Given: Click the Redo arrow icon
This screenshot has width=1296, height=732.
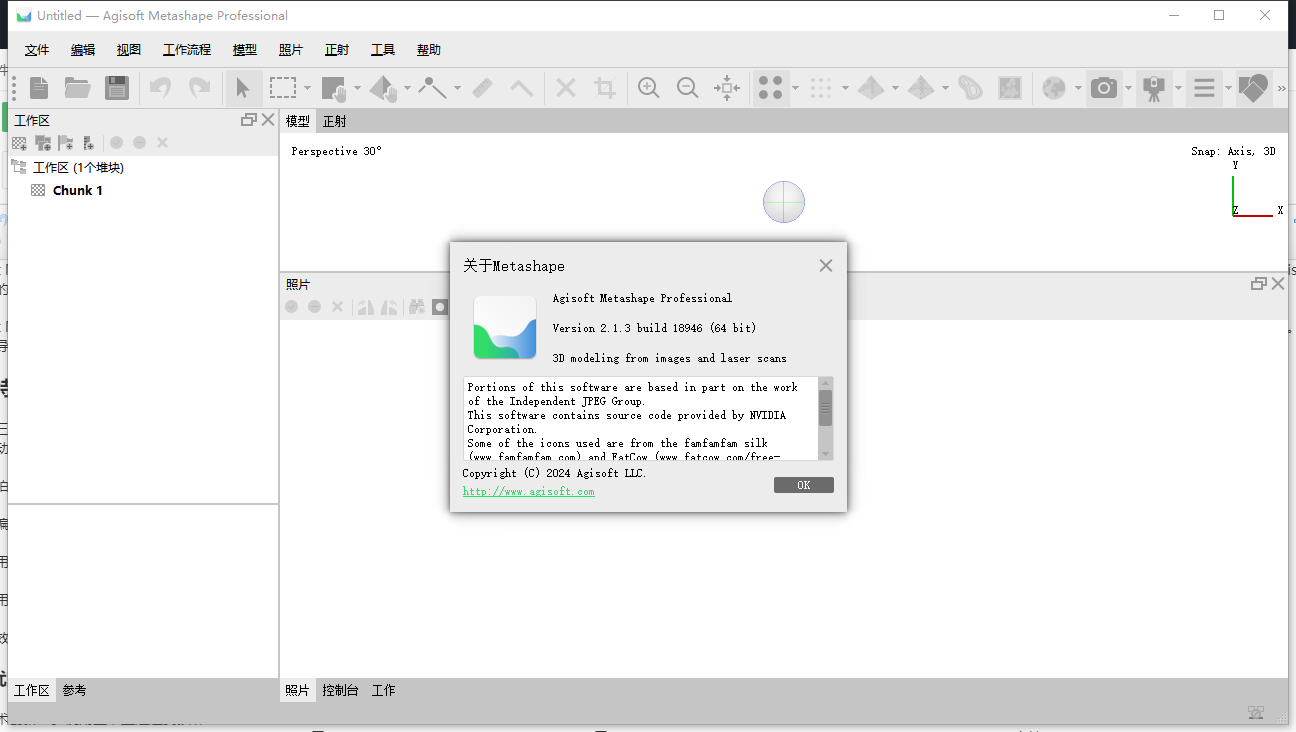Looking at the screenshot, I should pos(200,88).
